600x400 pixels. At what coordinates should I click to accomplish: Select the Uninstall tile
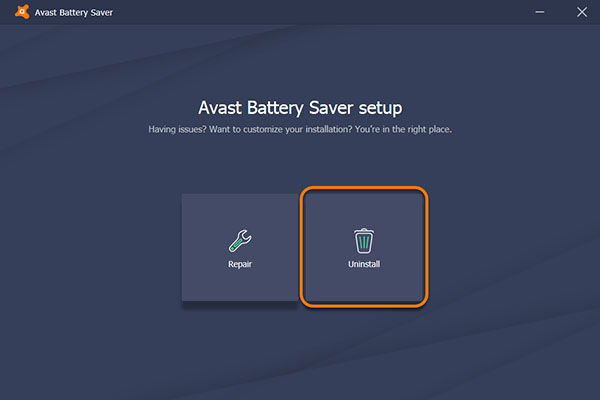364,247
